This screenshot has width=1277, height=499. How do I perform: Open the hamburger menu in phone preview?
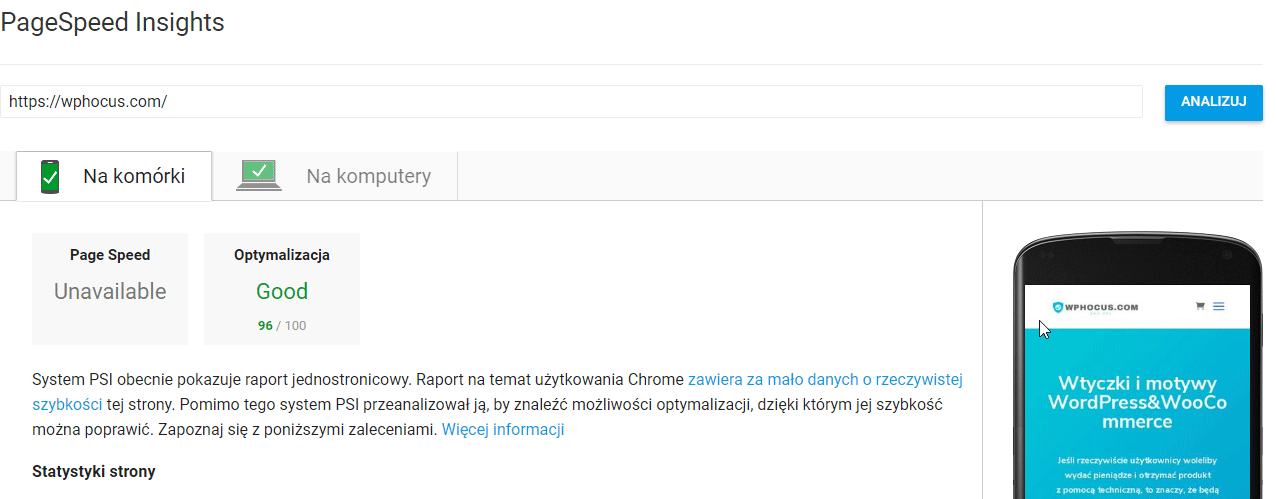(x=1219, y=307)
